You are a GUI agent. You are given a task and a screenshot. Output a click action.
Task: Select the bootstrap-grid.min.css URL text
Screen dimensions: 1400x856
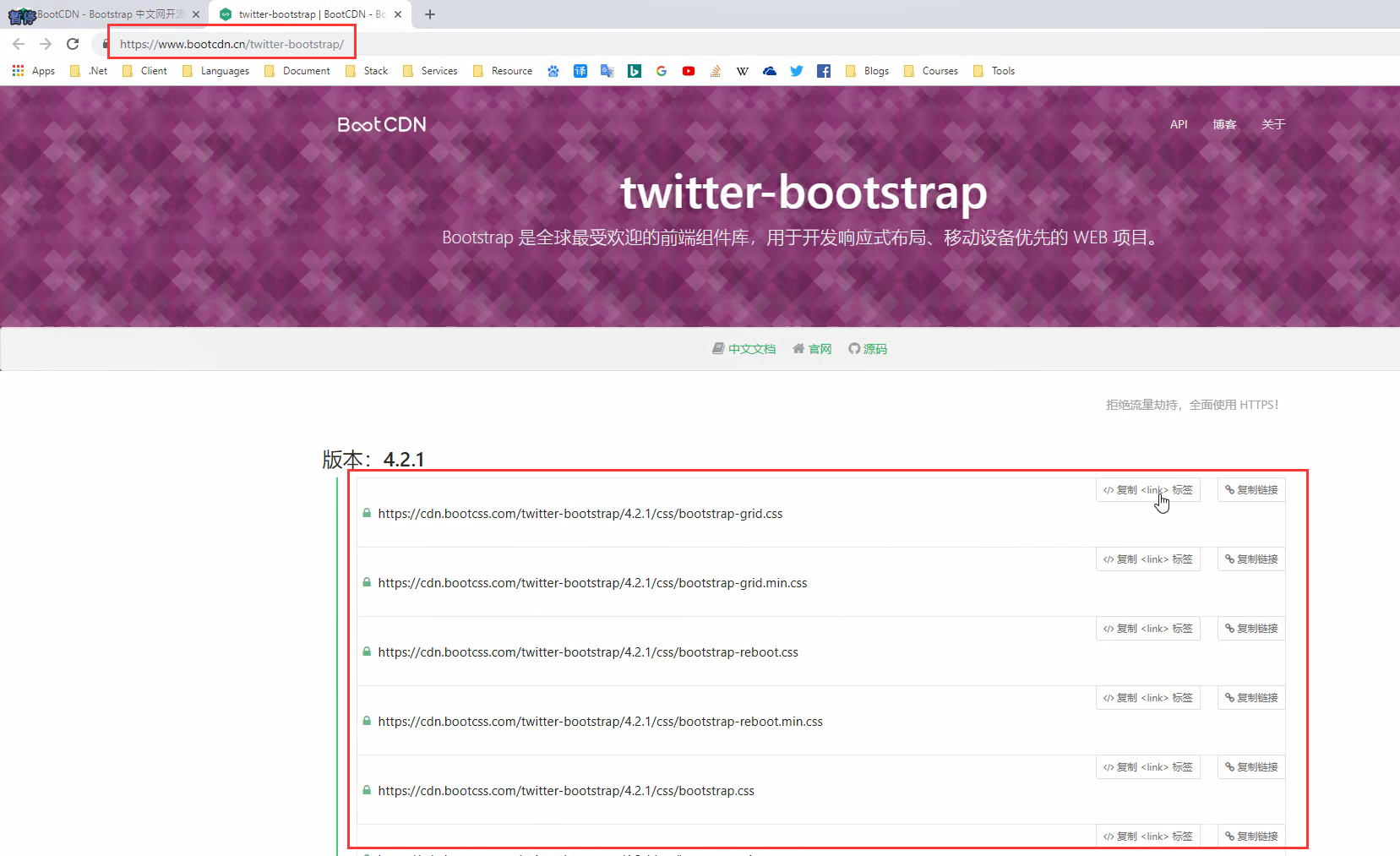(x=592, y=583)
